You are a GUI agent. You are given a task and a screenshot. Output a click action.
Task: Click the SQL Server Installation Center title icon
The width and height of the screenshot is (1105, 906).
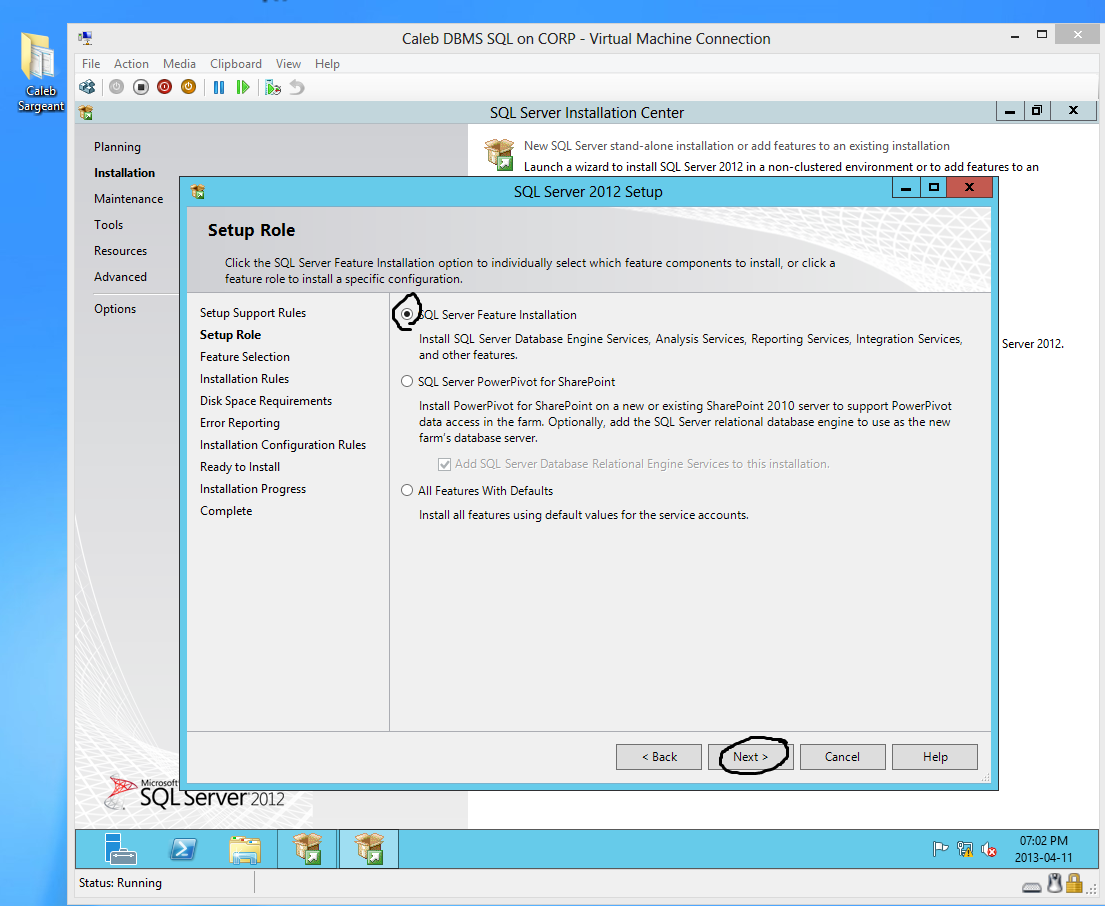coord(86,113)
